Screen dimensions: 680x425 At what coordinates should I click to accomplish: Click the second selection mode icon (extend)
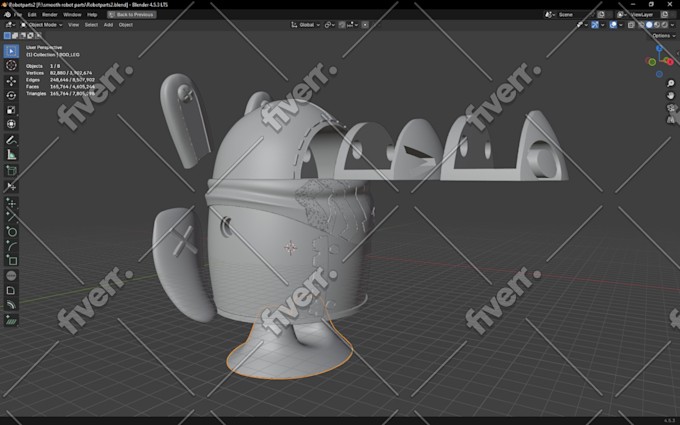tap(15, 36)
